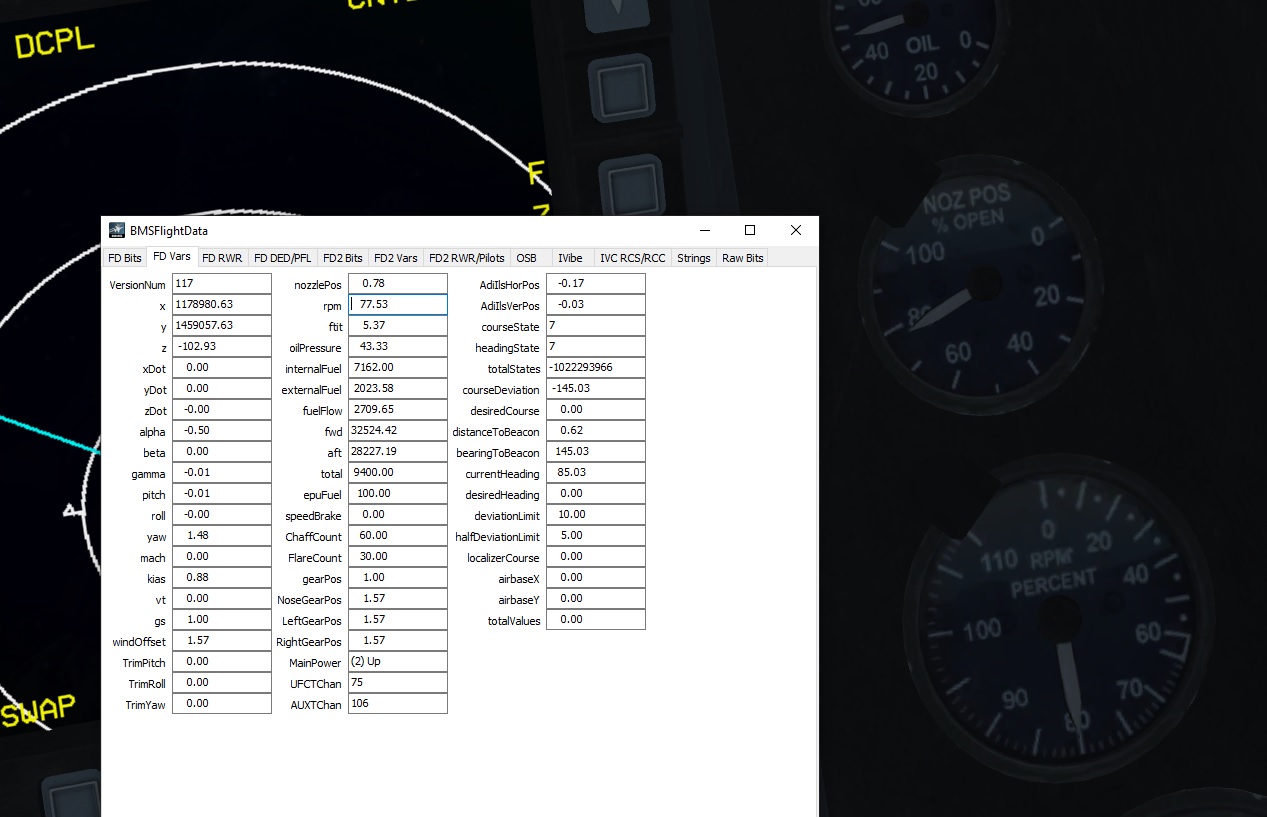This screenshot has width=1267, height=817.
Task: Click the courseState value field
Action: [596, 326]
